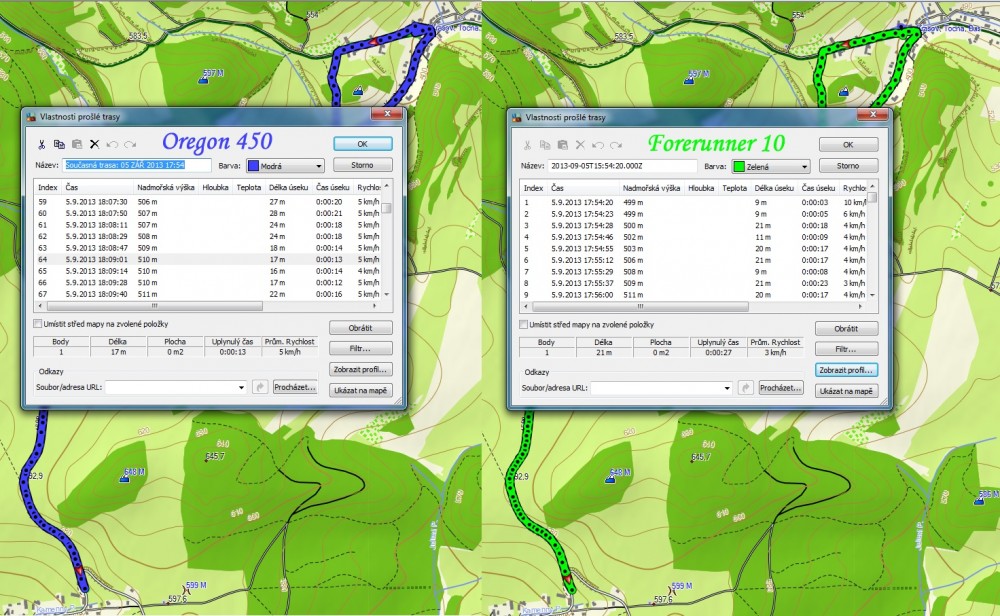The width and height of the screenshot is (1000, 616).
Task: Click the Redo arrow in Forerunner 10 dialog
Action: 616,145
